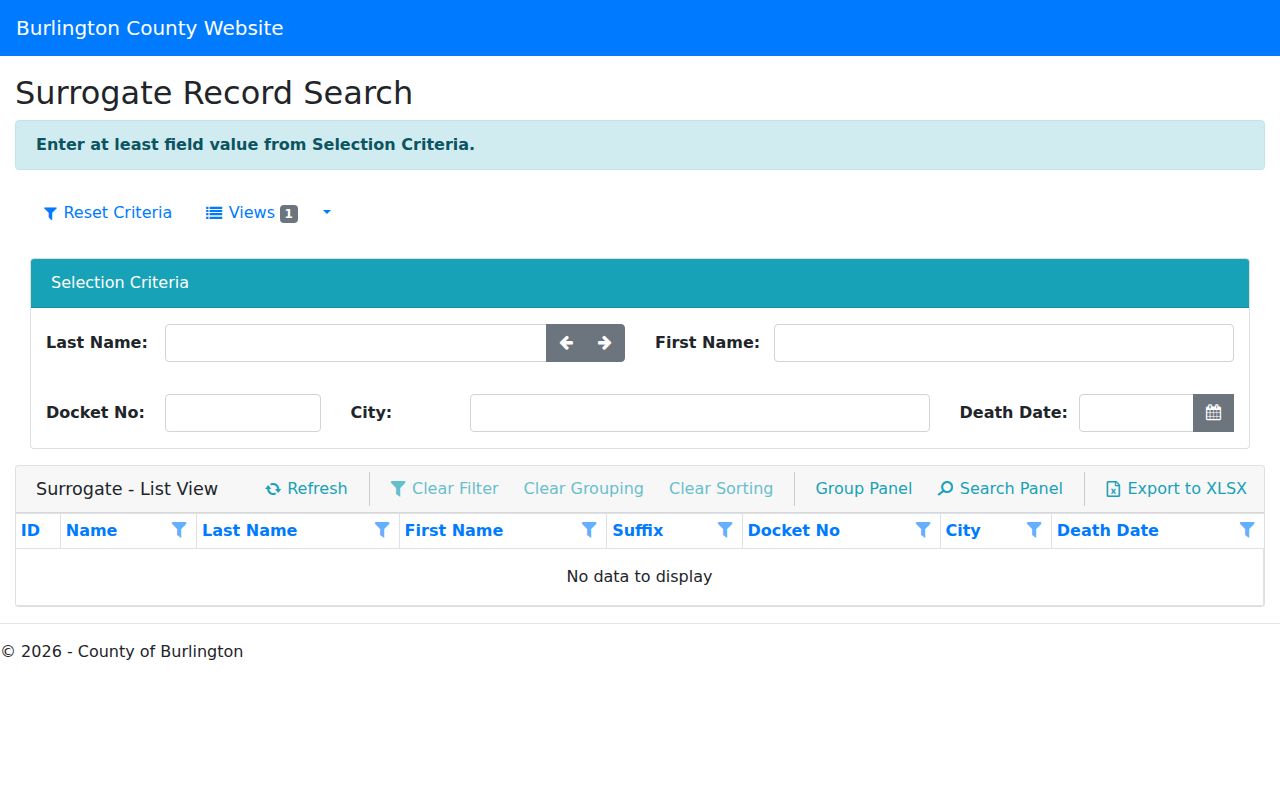The height and width of the screenshot is (800, 1280).
Task: Sort by the First Name column header
Action: click(x=454, y=530)
